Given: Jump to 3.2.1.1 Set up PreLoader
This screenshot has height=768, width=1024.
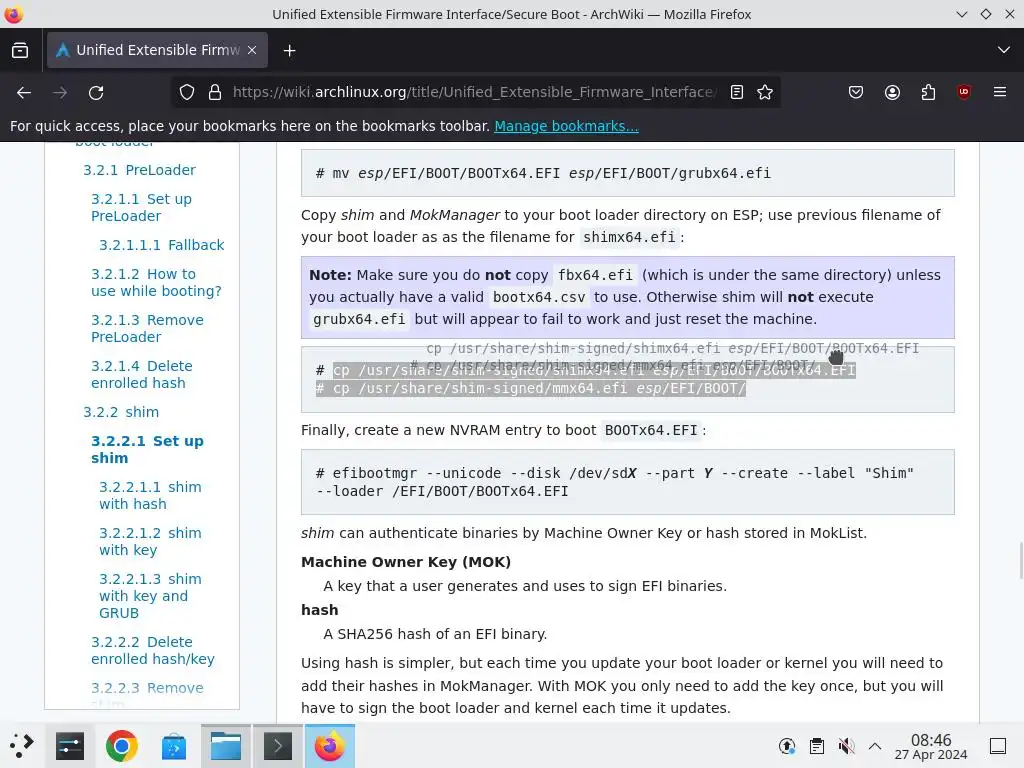Looking at the screenshot, I should pos(141,207).
